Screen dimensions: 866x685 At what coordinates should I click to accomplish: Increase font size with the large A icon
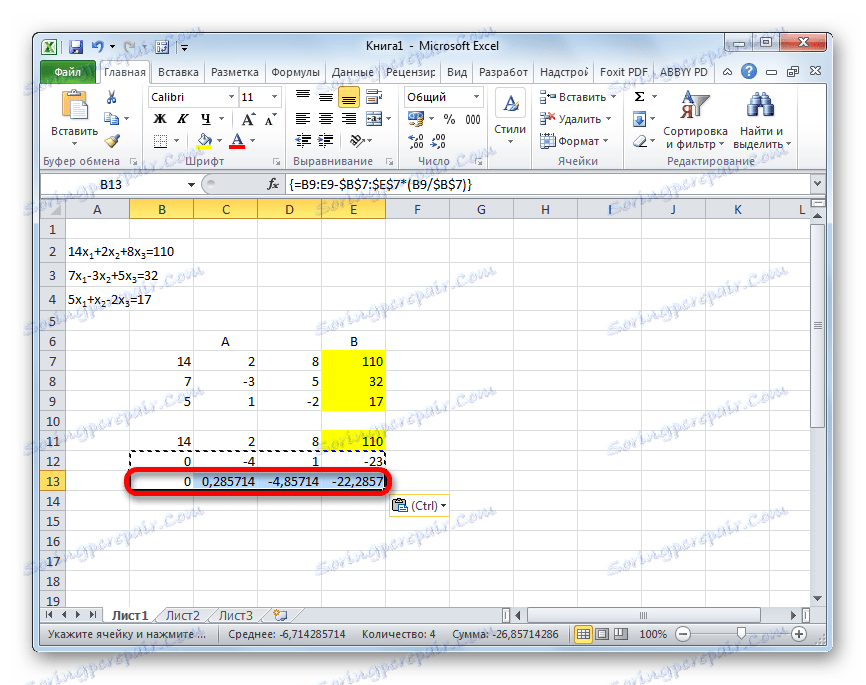click(248, 119)
